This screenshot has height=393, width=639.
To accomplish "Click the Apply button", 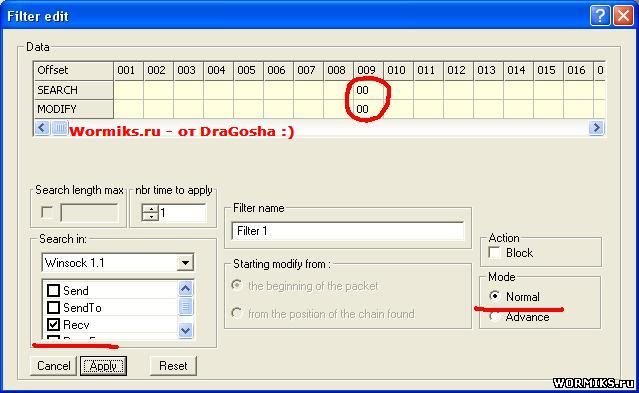I will (x=103, y=366).
